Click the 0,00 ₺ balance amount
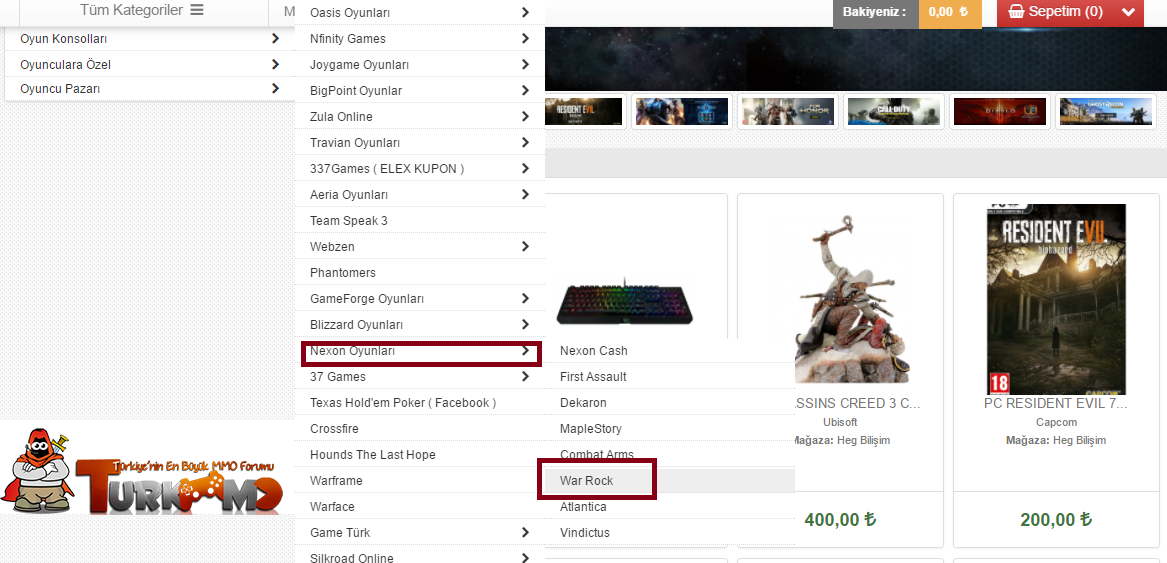This screenshot has width=1167, height=563. coord(948,12)
